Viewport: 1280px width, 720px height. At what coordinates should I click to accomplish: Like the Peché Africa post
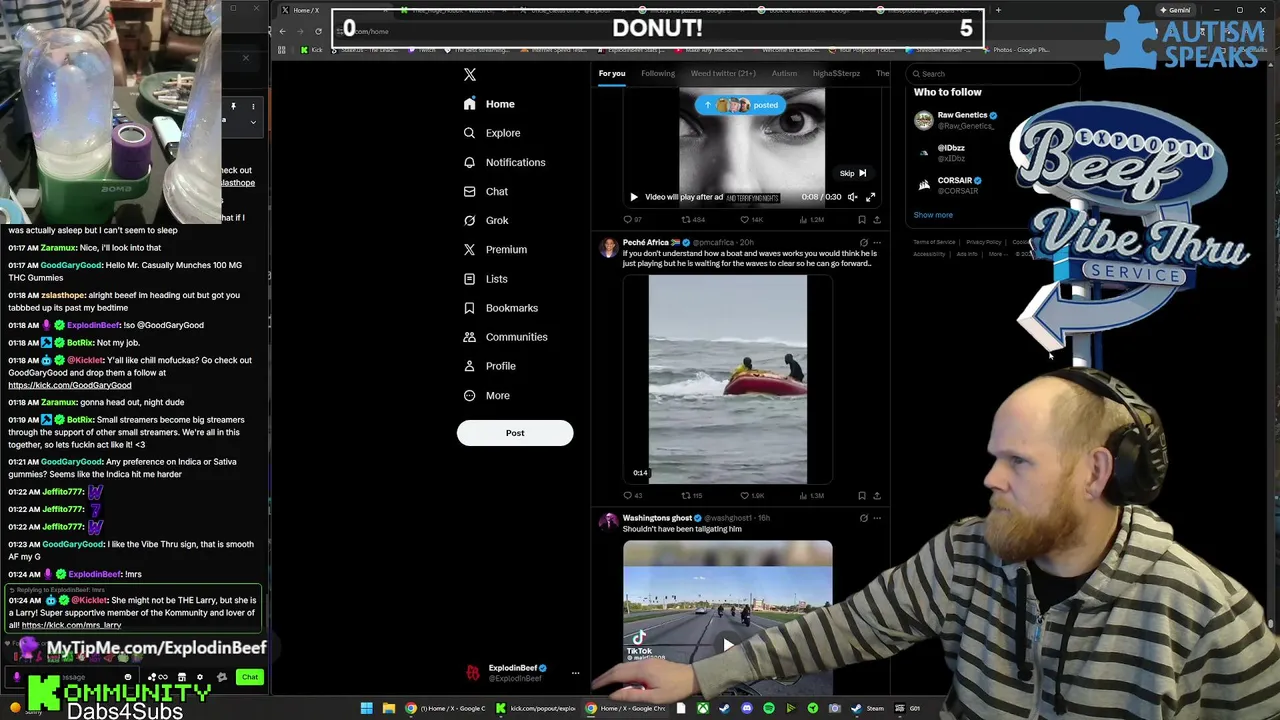pyautogui.click(x=751, y=495)
